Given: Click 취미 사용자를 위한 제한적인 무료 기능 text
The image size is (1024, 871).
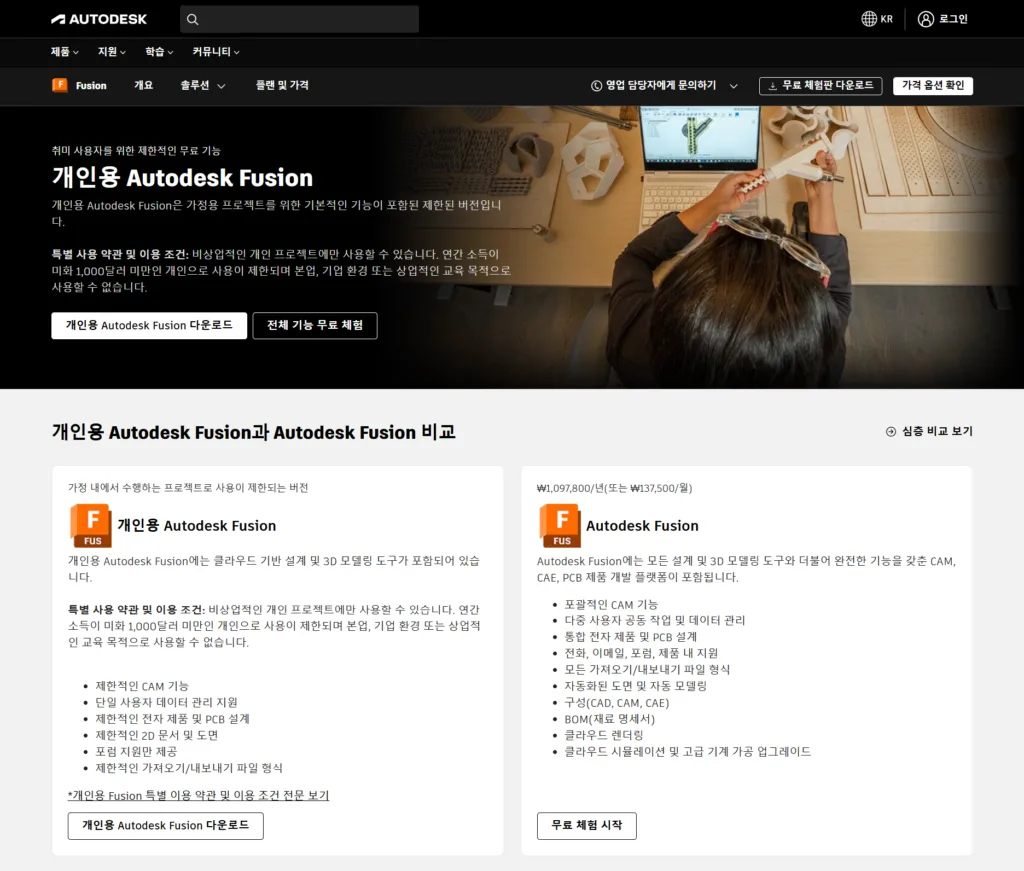Looking at the screenshot, I should pos(136,151).
